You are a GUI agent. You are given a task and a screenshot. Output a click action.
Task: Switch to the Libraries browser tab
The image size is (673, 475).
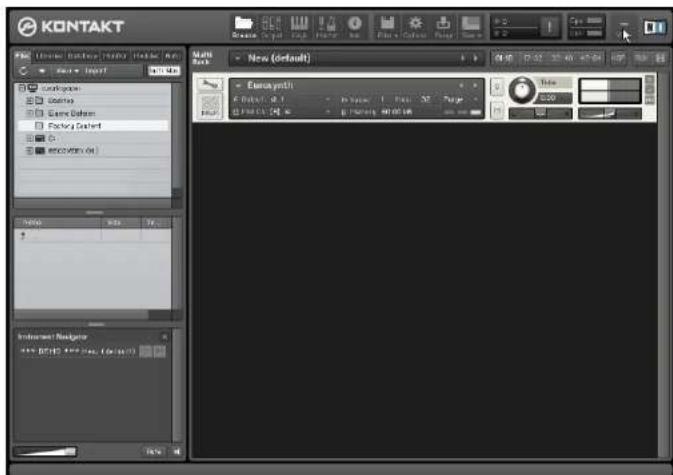point(49,56)
